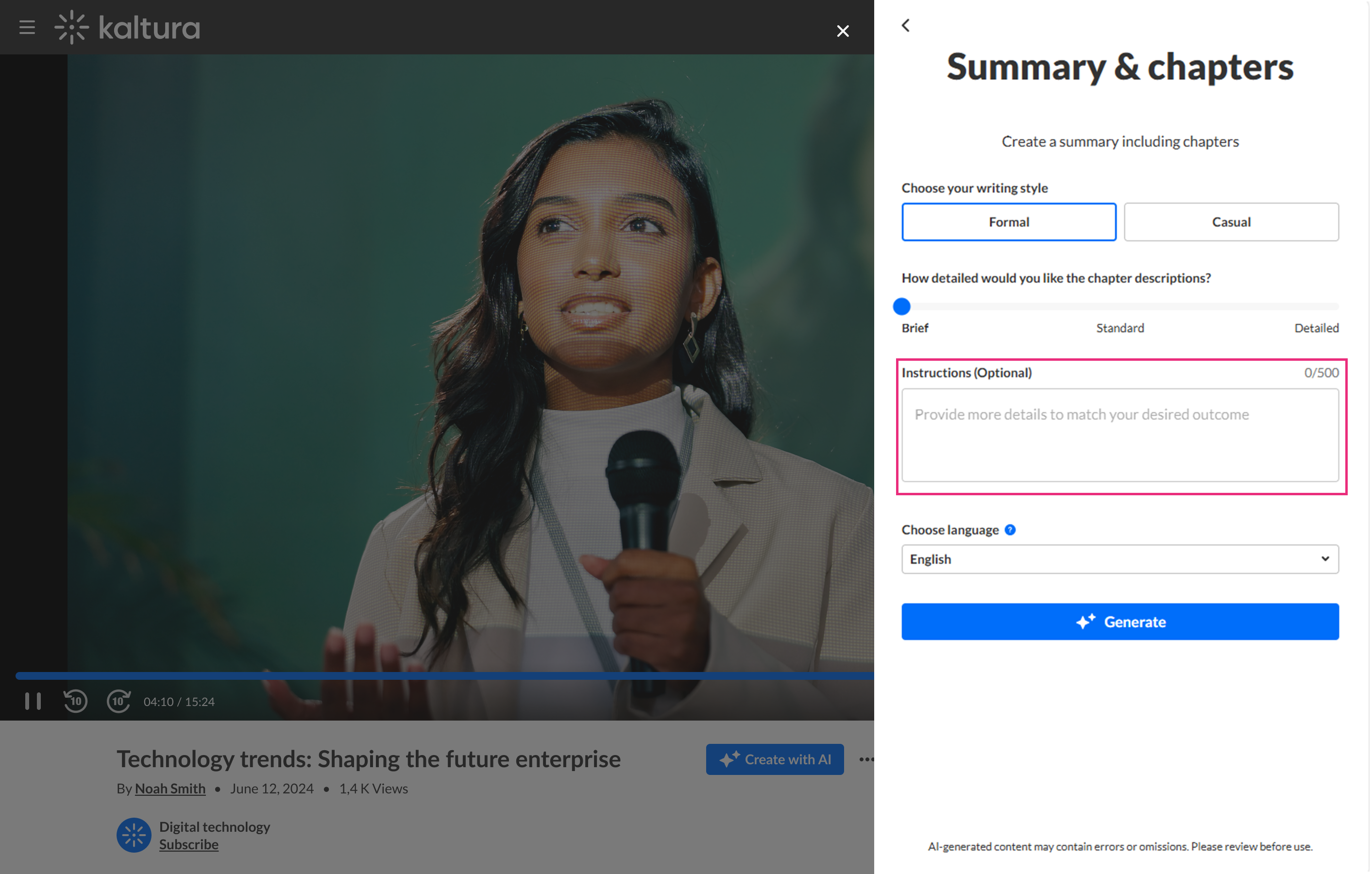This screenshot has height=874, width=1372.
Task: Click the language help question-mark icon
Action: tap(1010, 529)
